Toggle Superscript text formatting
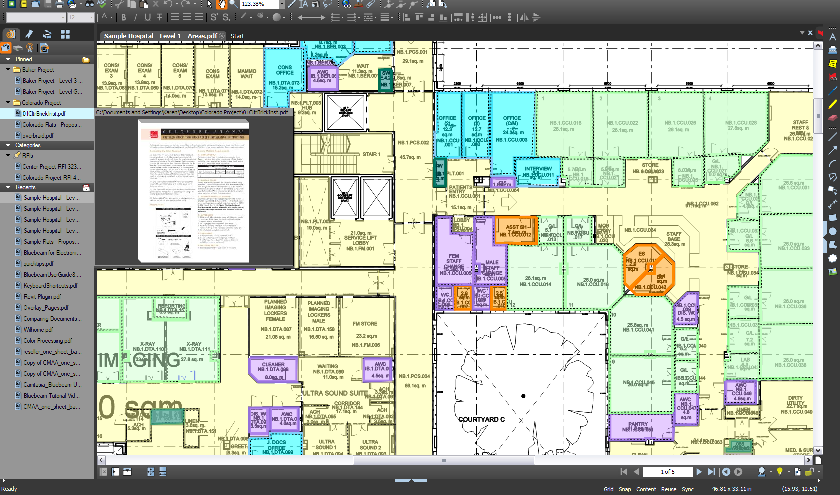 214,17
